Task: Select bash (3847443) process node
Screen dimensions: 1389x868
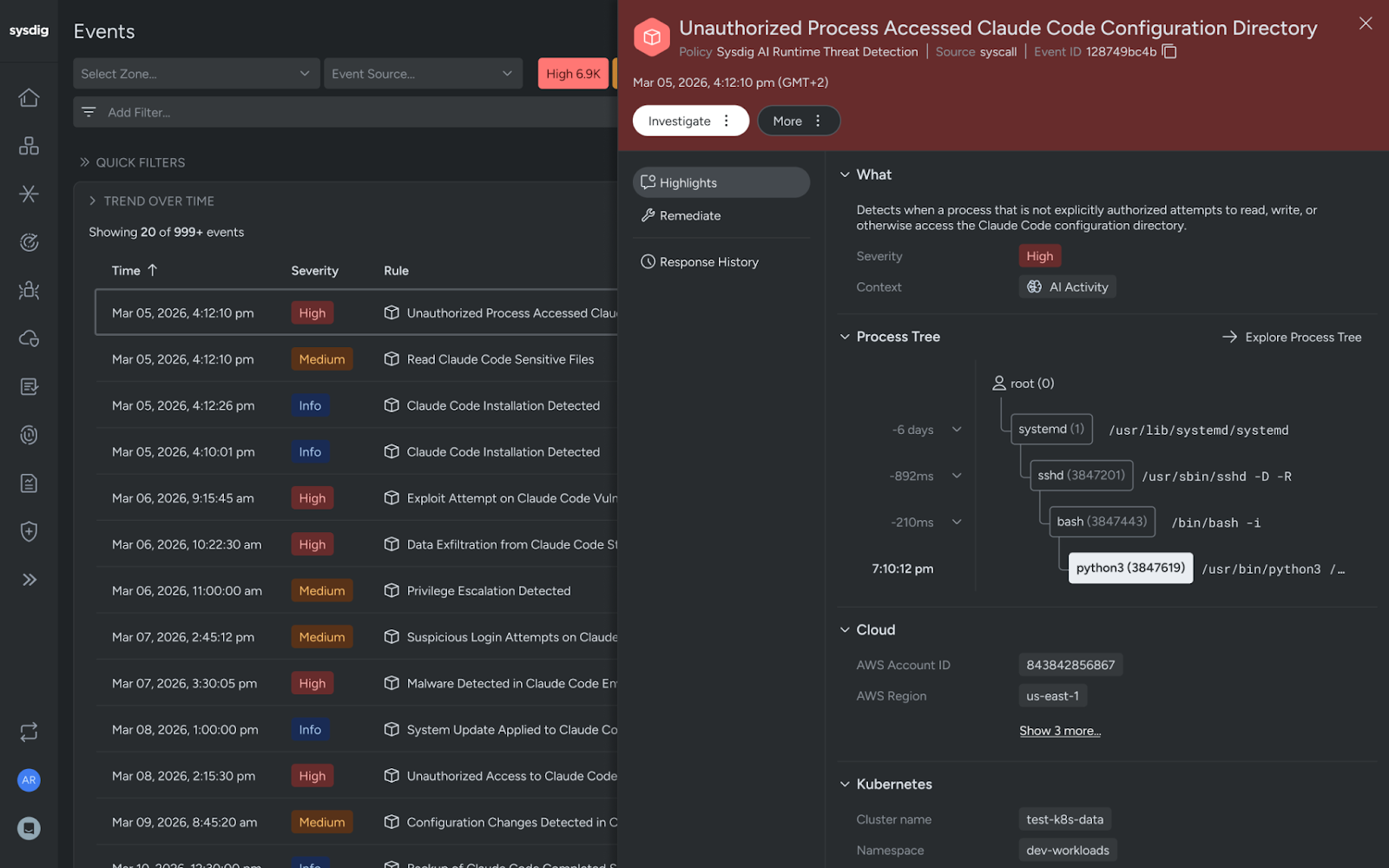Action: [1102, 521]
